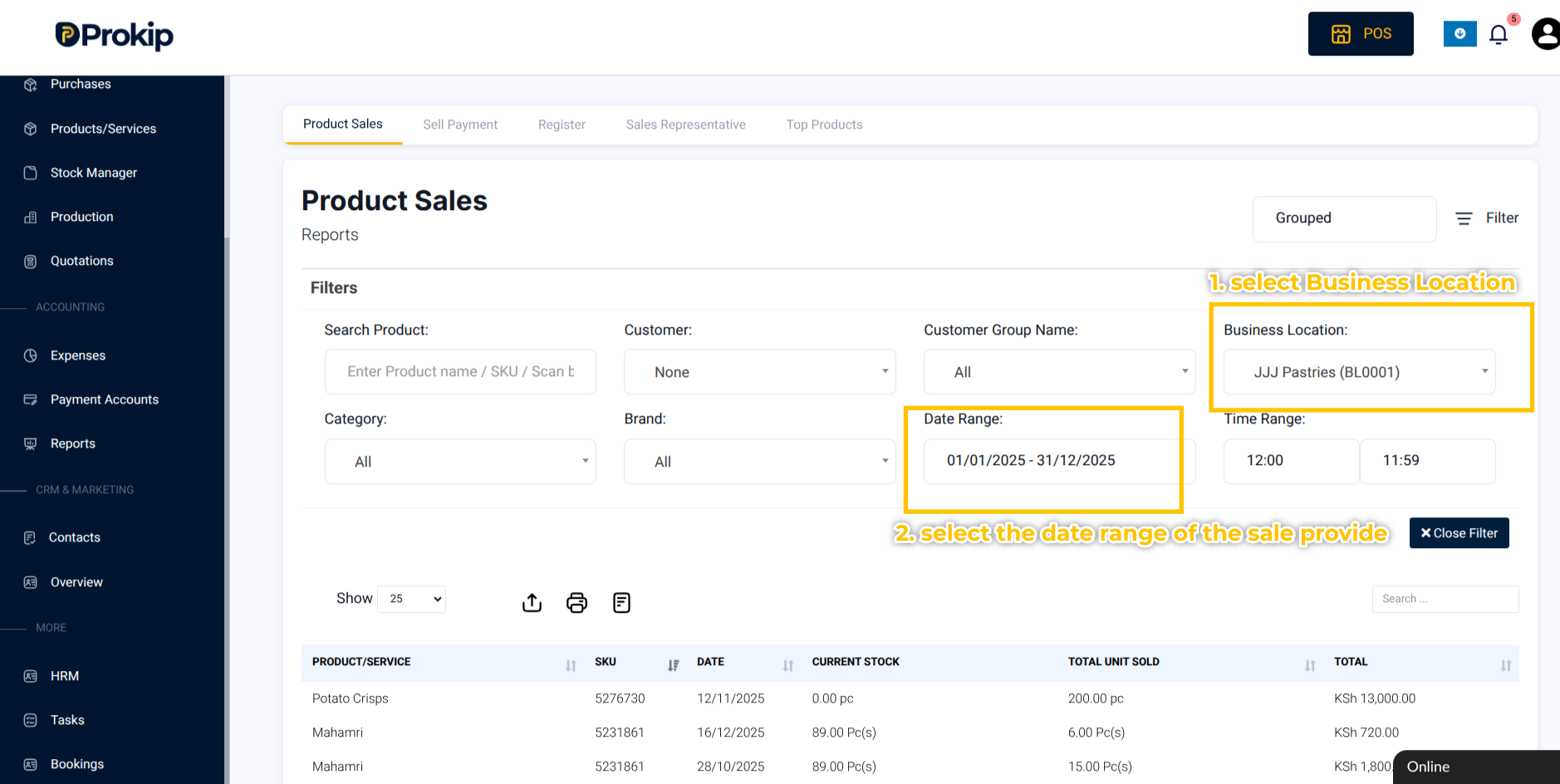This screenshot has height=784, width=1560.
Task: Sort by Total column arrows
Action: click(x=1506, y=665)
